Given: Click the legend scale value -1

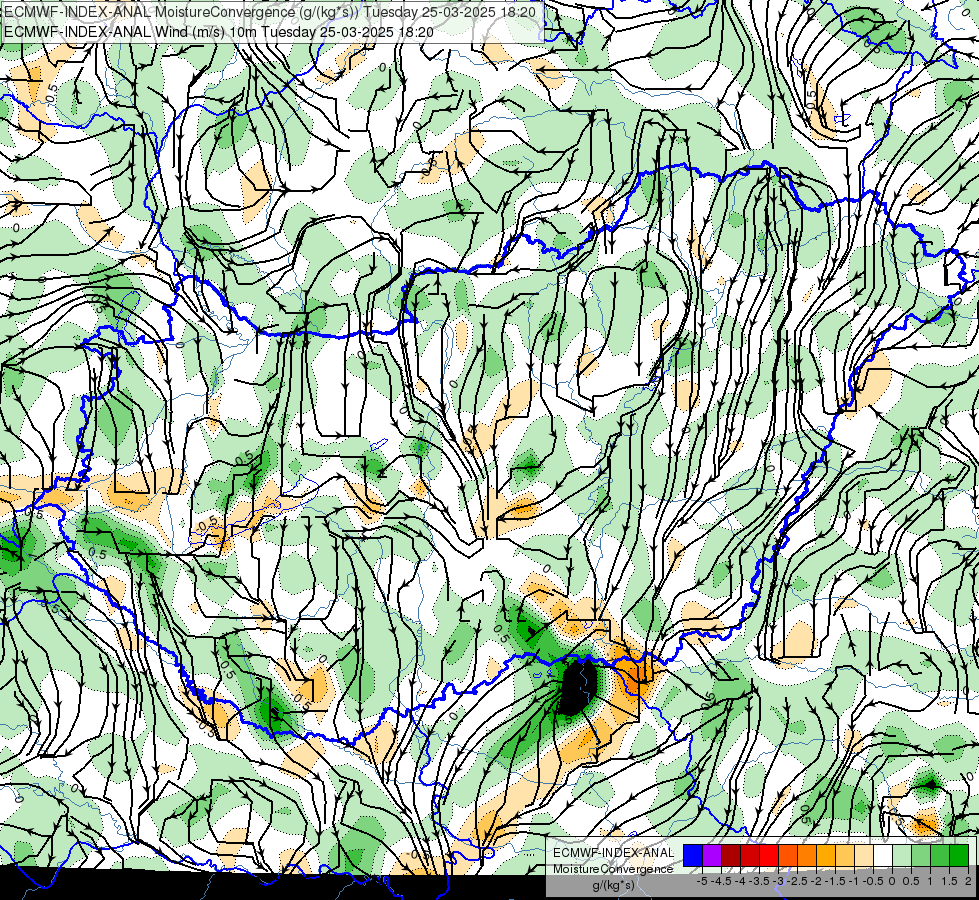Looking at the screenshot, I should tap(854, 881).
